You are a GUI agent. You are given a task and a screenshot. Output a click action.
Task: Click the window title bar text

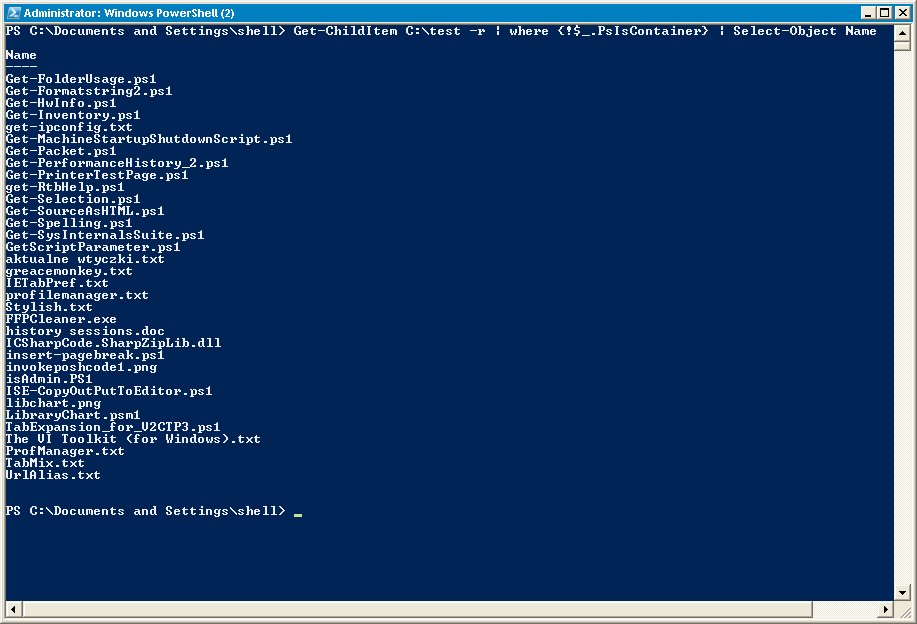129,13
